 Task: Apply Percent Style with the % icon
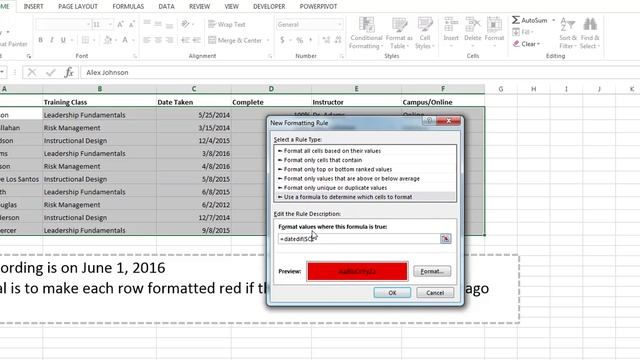tap(300, 40)
